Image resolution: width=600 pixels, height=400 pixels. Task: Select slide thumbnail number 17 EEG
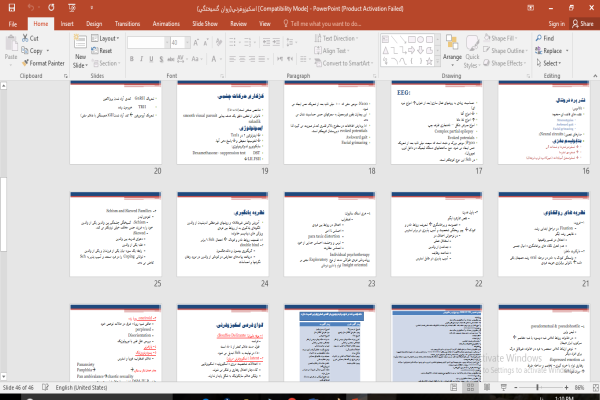click(437, 122)
